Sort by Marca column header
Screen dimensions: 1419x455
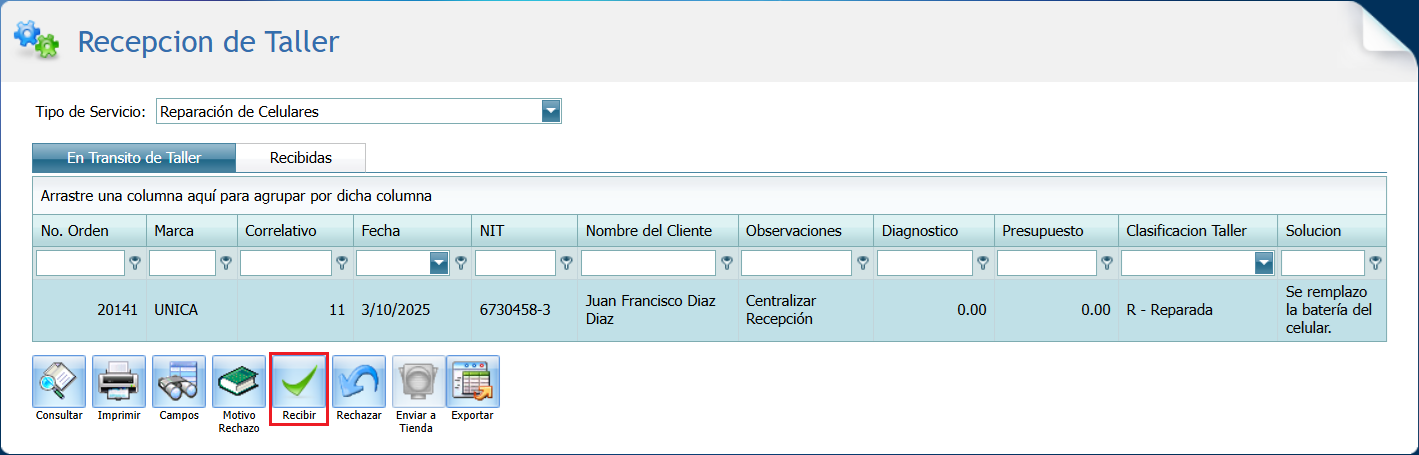tap(192, 230)
